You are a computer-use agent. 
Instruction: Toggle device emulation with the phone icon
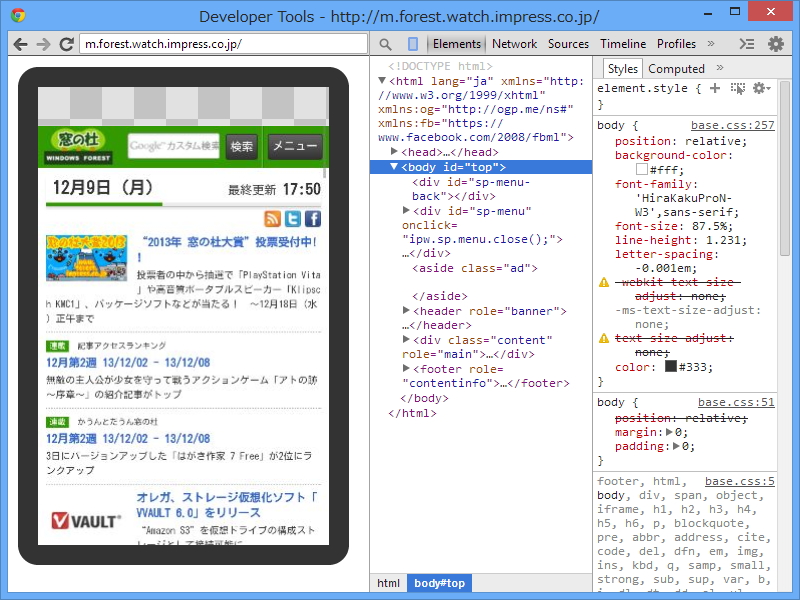tap(413, 44)
